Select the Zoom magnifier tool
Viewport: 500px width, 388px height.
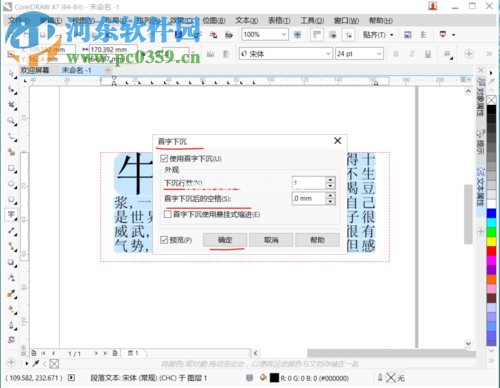[x=12, y=121]
